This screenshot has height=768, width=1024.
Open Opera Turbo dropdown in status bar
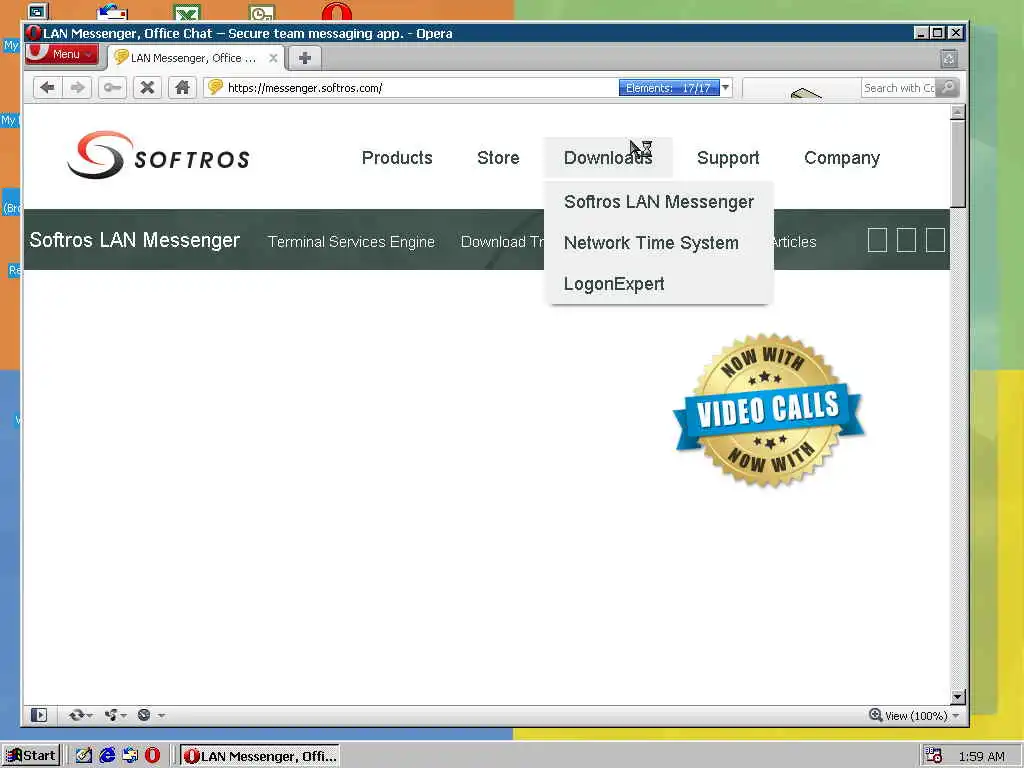click(151, 715)
